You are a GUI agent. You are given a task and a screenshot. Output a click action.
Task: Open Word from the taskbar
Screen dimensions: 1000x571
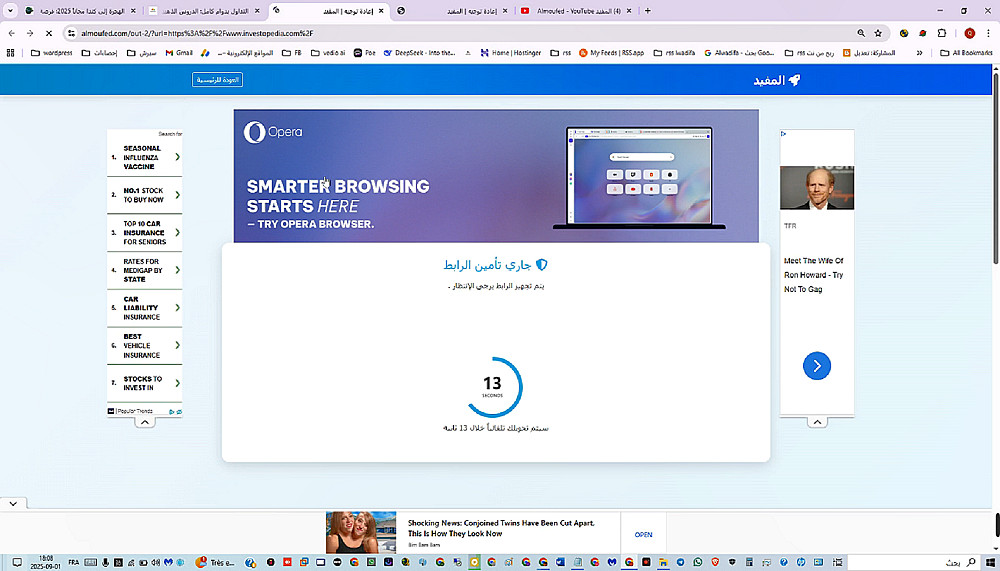click(x=561, y=562)
